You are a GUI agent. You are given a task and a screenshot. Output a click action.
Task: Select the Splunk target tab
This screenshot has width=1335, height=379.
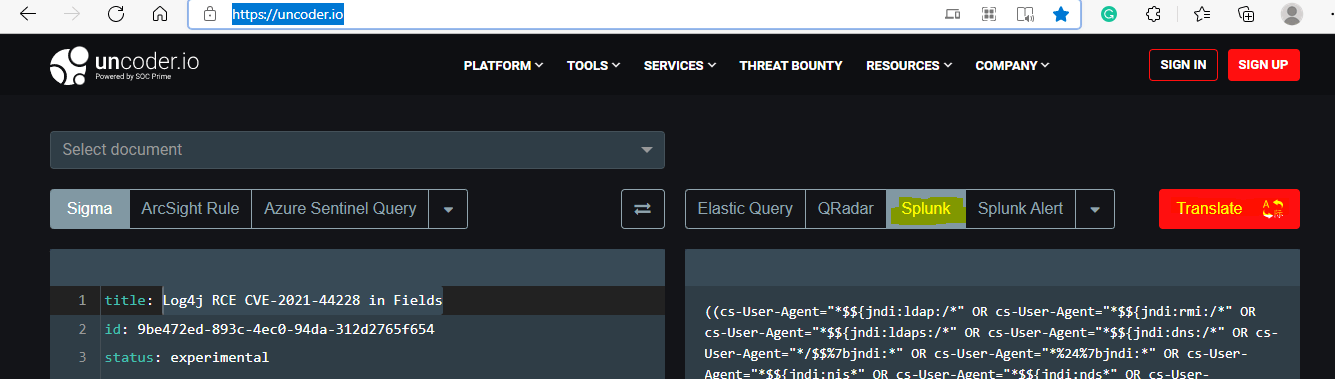926,209
